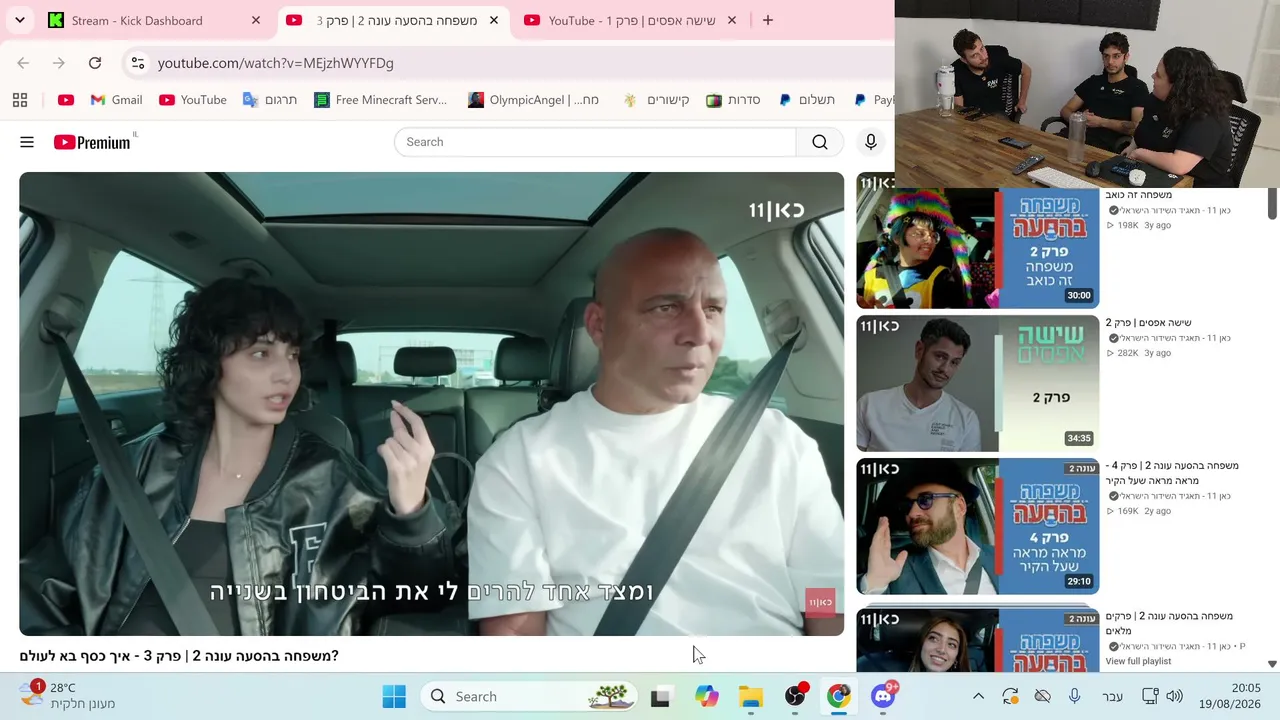Click the page scrollbar thumb
This screenshot has width=1280, height=720.
[1272, 203]
